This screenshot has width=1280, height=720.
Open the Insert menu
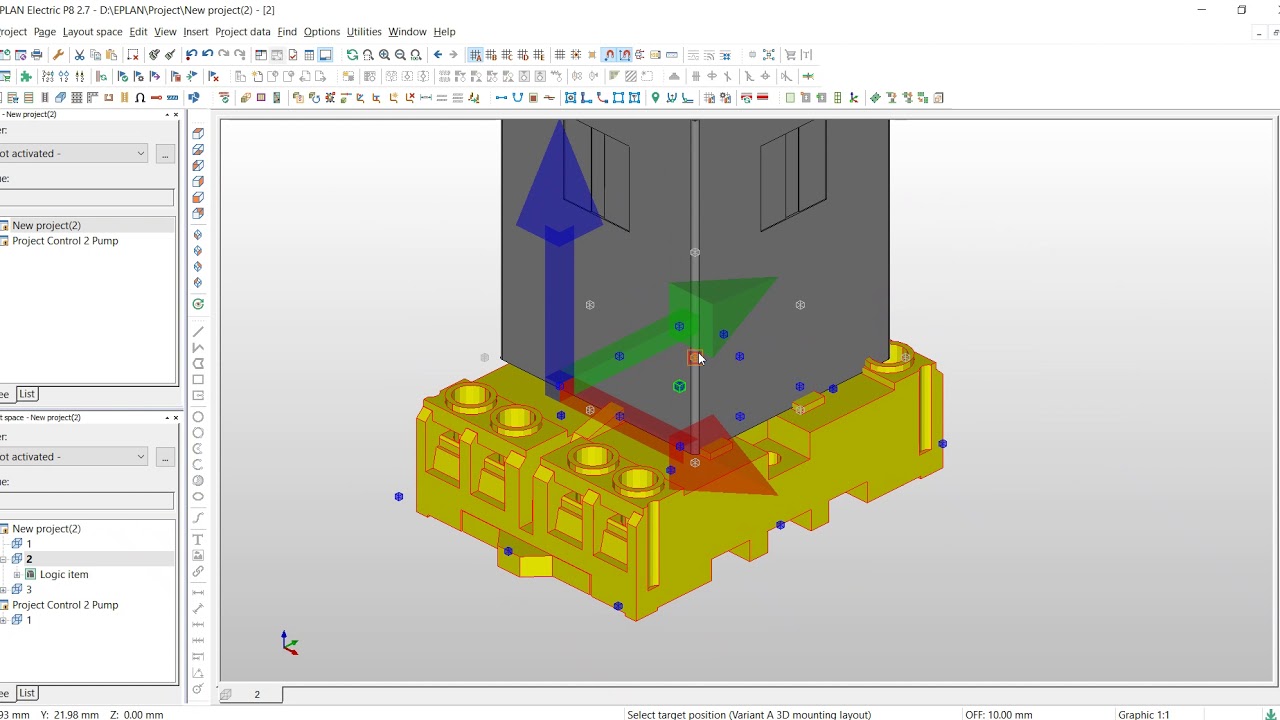tap(196, 32)
